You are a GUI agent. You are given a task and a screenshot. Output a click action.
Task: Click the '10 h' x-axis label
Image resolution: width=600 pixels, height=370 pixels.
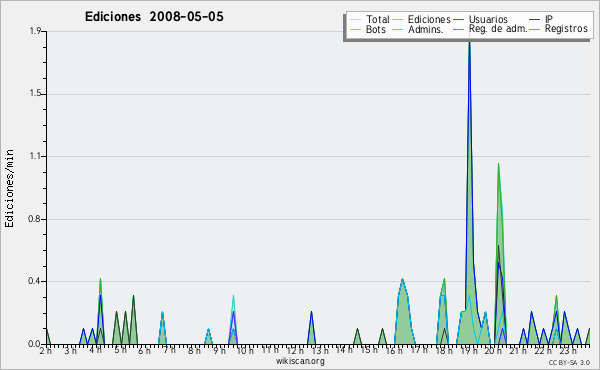tap(245, 350)
